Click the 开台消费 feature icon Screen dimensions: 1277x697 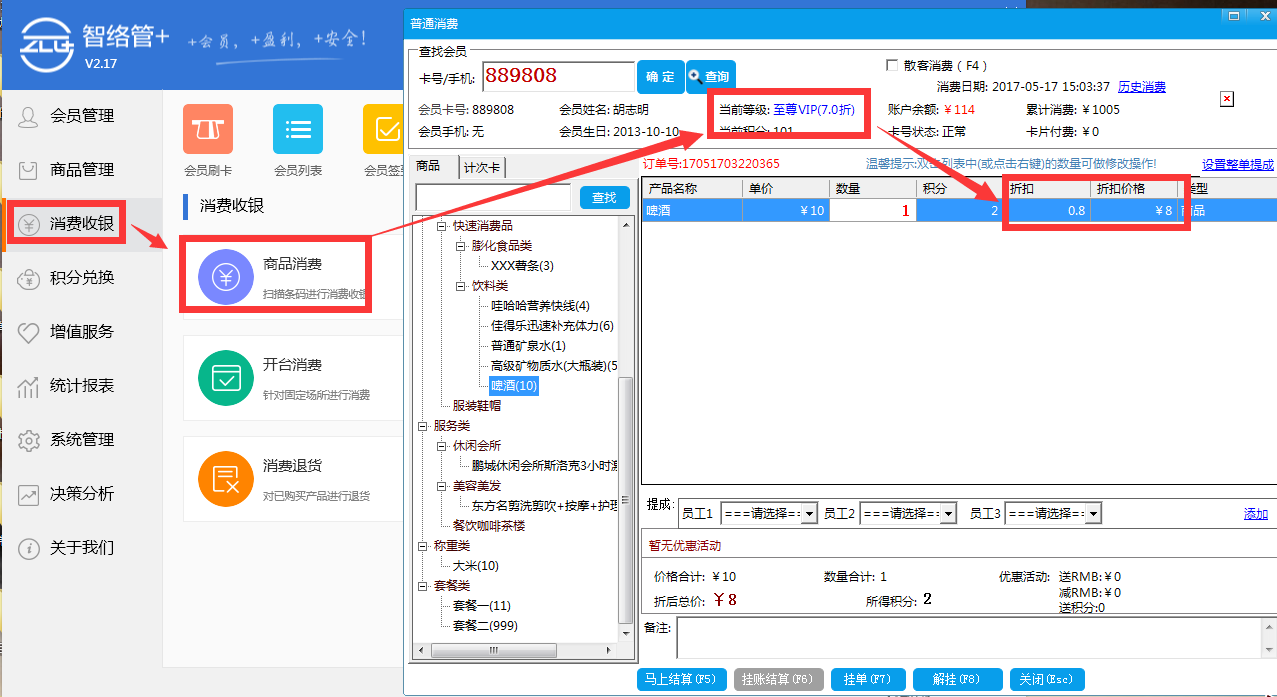(x=228, y=378)
